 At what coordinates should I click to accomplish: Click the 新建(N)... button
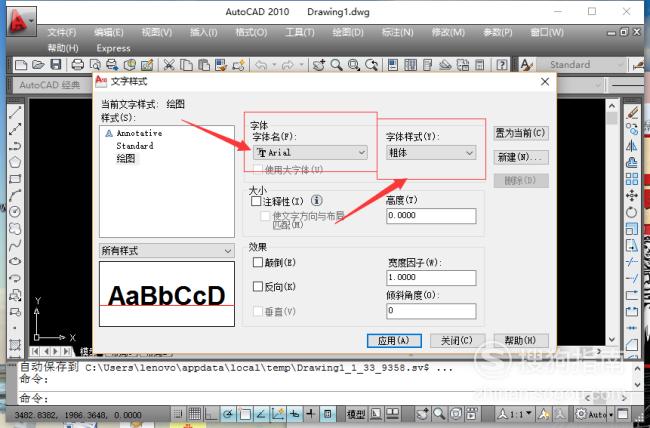pyautogui.click(x=521, y=157)
